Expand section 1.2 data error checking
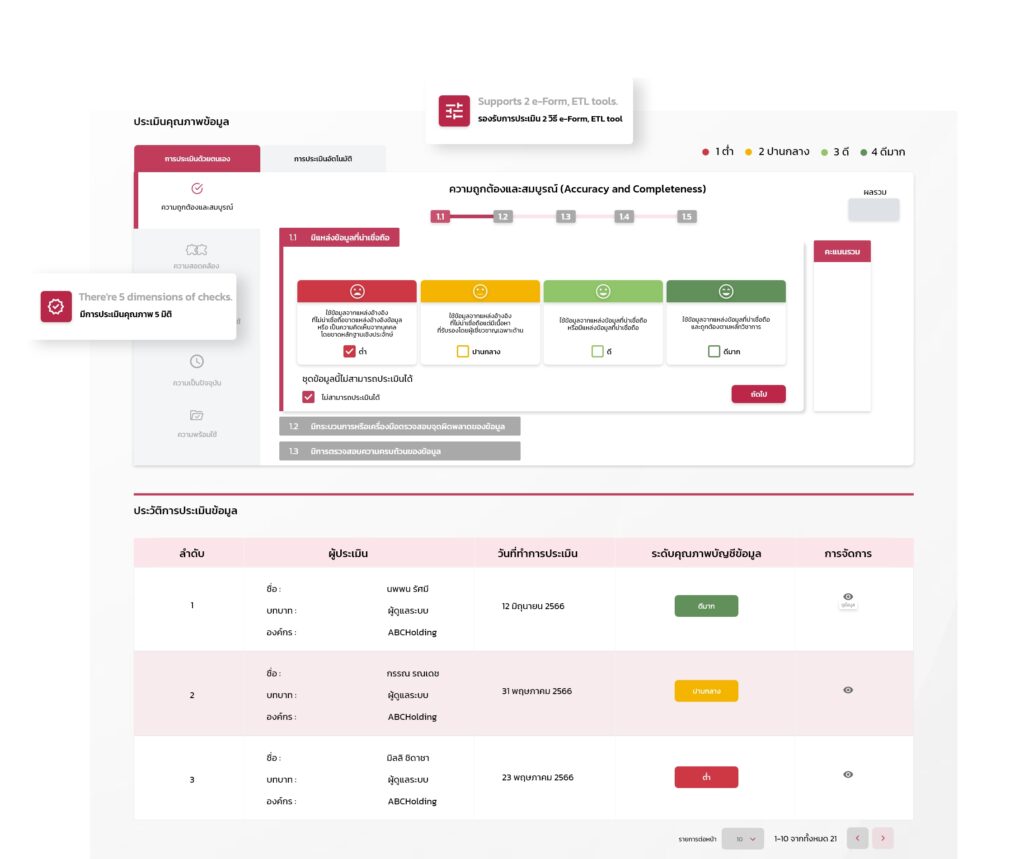This screenshot has width=1024, height=859. point(400,427)
